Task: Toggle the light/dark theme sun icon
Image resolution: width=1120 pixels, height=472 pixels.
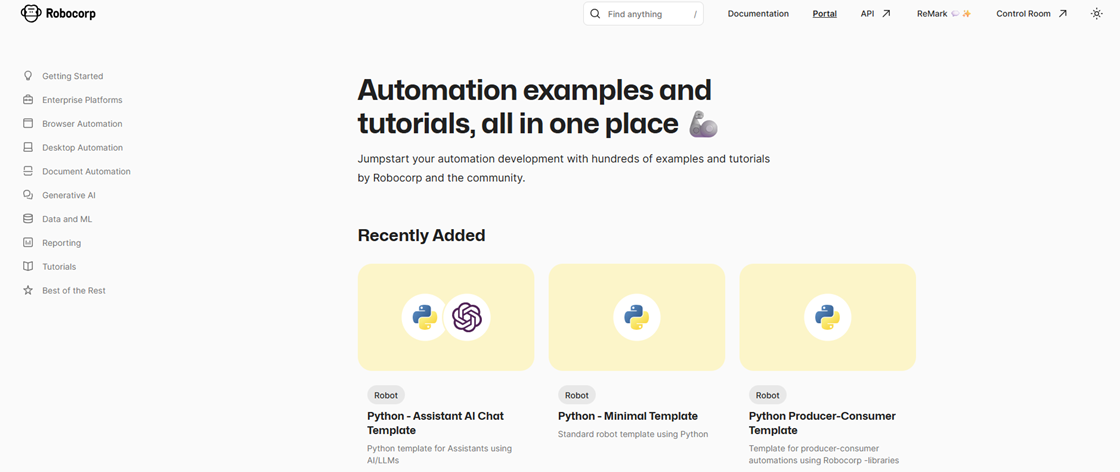Action: pyautogui.click(x=1096, y=14)
